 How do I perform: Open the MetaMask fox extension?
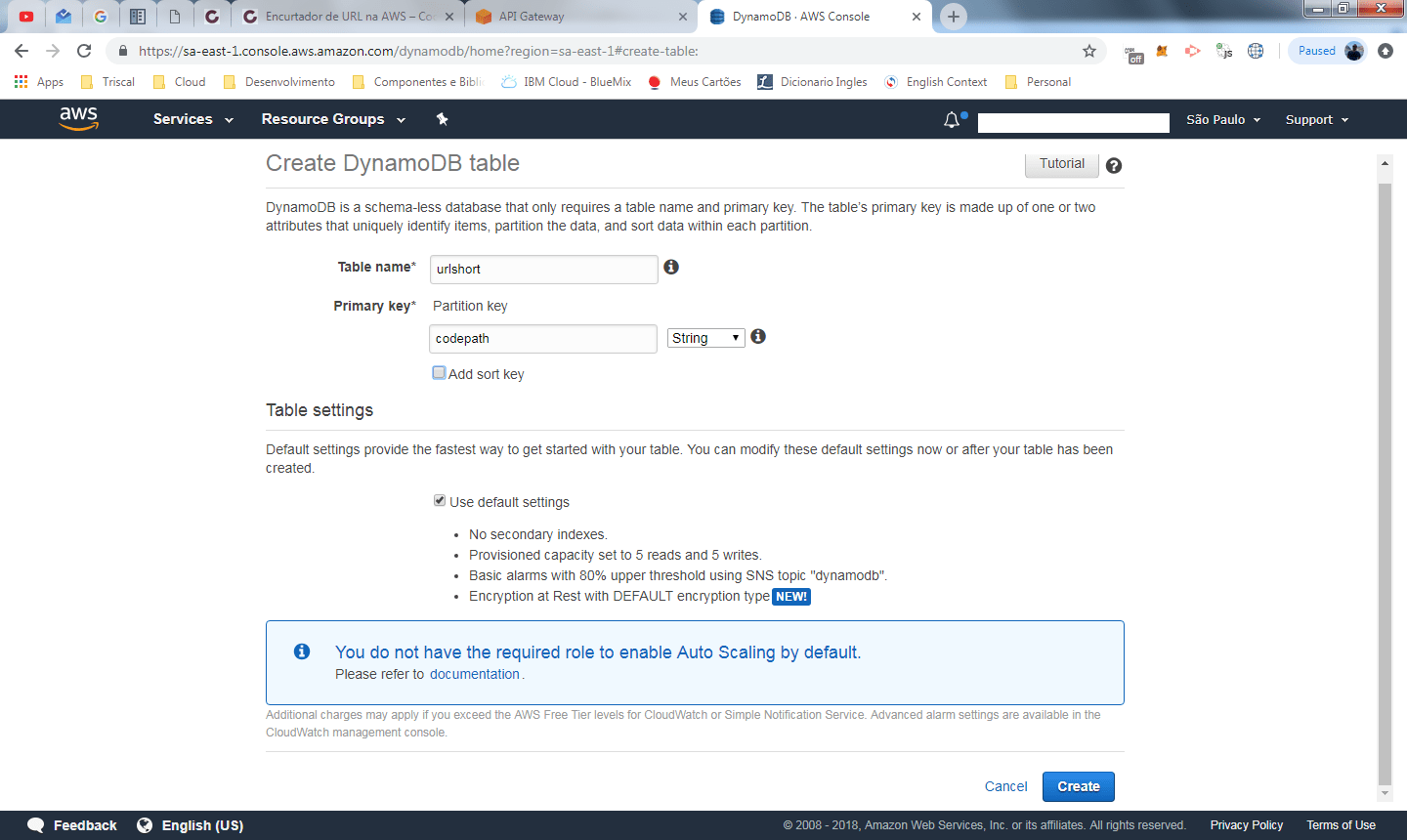[1162, 51]
